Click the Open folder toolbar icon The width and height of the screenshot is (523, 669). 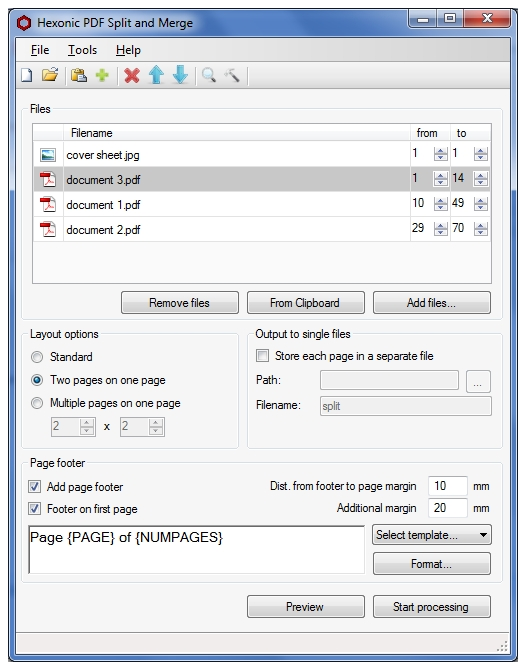click(50, 75)
